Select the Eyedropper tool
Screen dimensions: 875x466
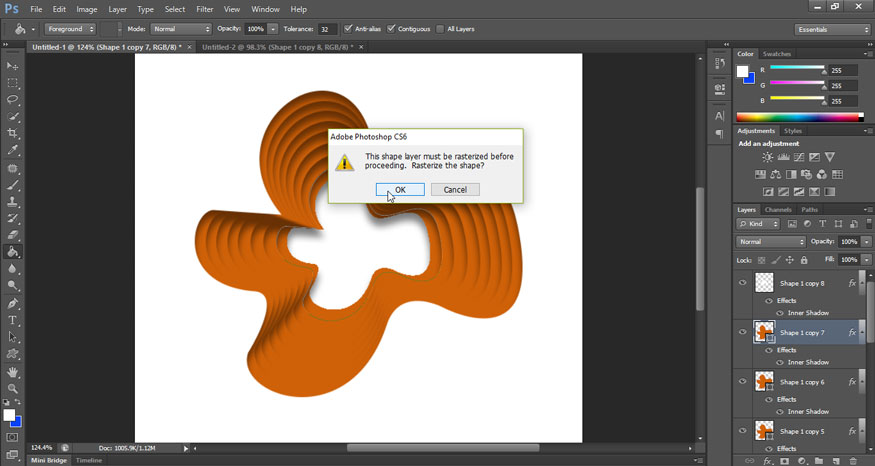[x=12, y=150]
